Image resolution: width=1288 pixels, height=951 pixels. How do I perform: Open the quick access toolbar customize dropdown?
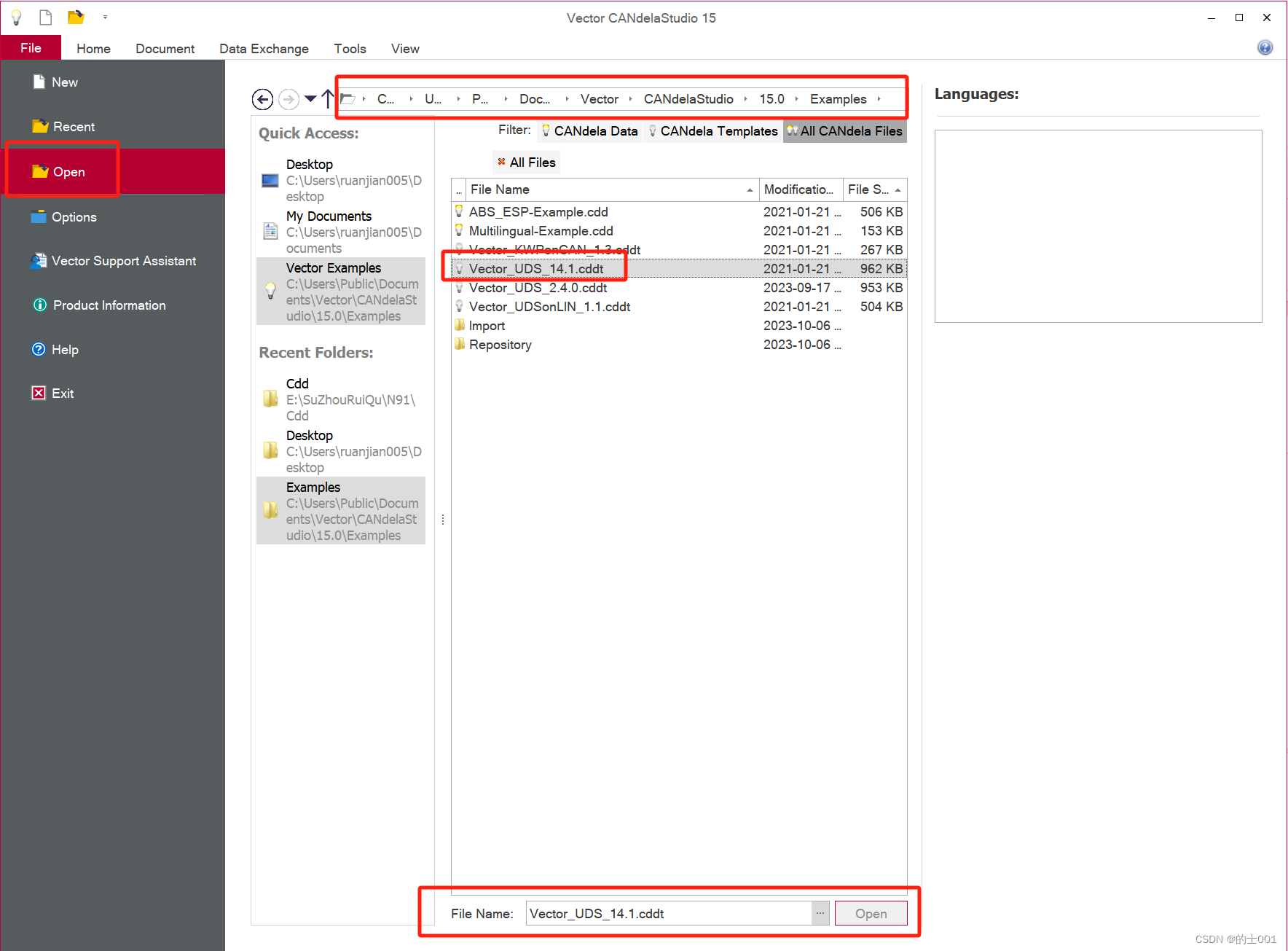pos(105,17)
